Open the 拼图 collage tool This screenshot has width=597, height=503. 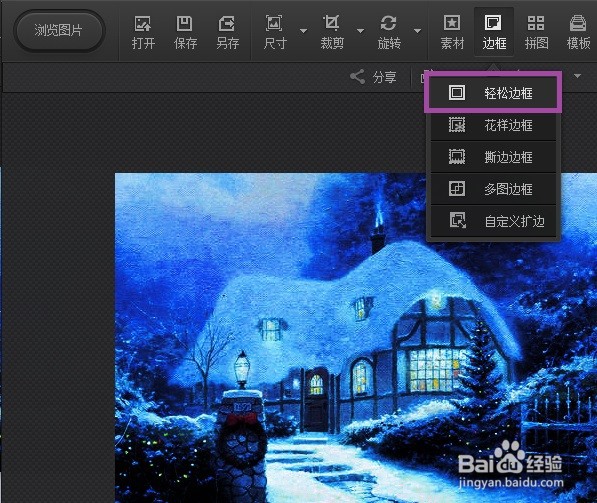[x=536, y=33]
